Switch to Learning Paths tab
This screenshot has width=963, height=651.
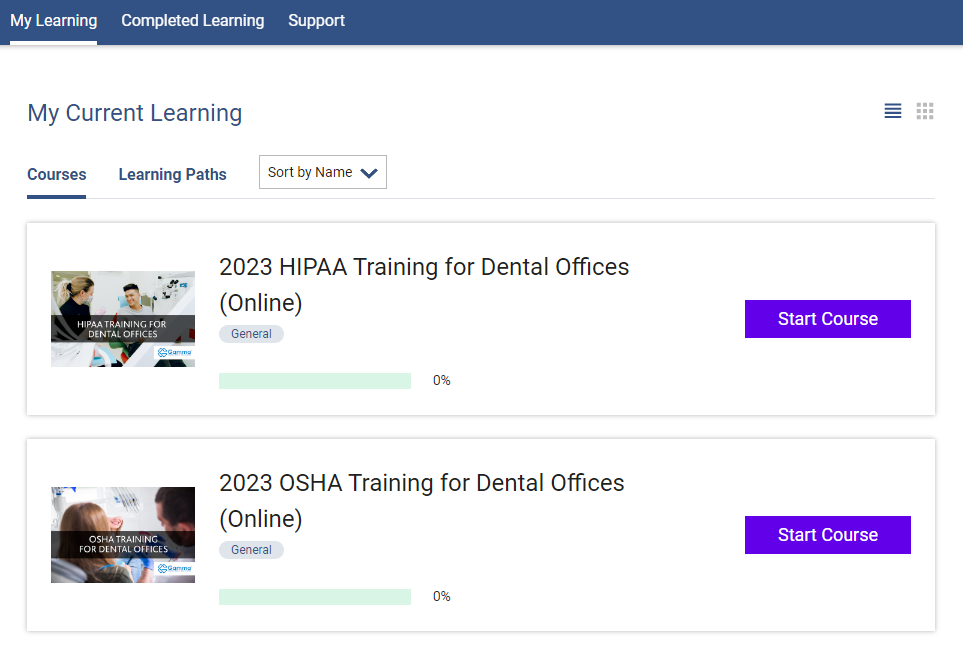pos(172,174)
